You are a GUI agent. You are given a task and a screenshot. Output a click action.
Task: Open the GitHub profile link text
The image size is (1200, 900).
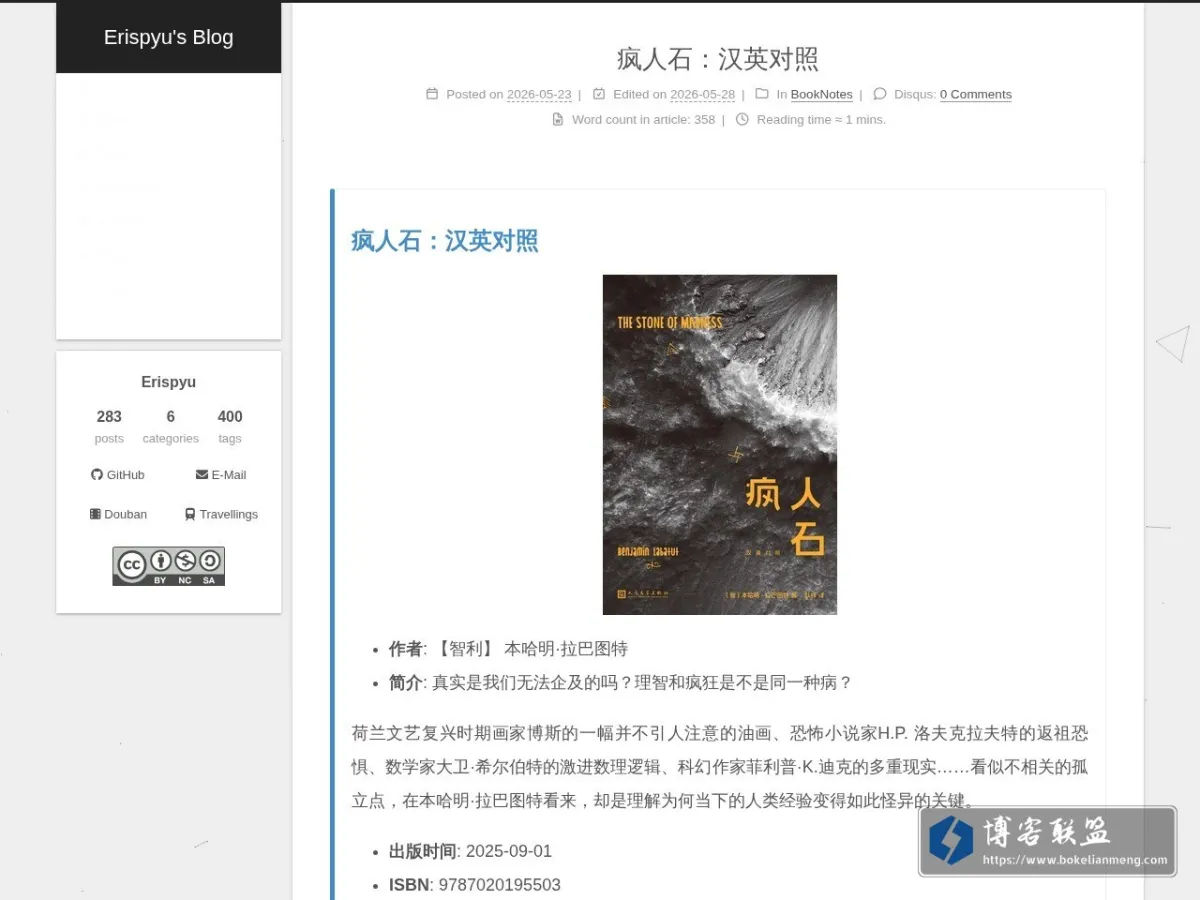pyautogui.click(x=126, y=475)
